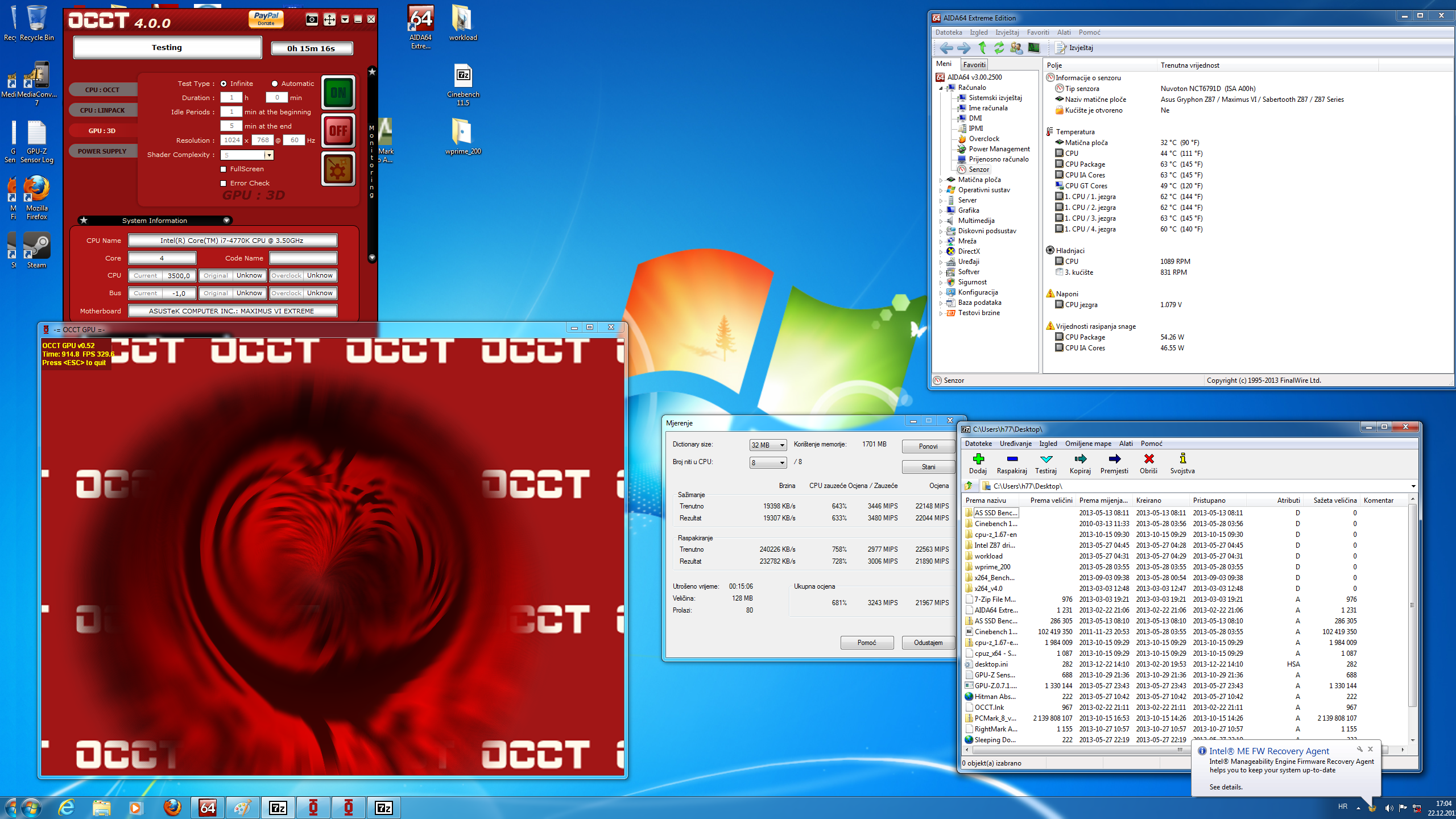Click Stani button in Mjerenje

tap(928, 467)
